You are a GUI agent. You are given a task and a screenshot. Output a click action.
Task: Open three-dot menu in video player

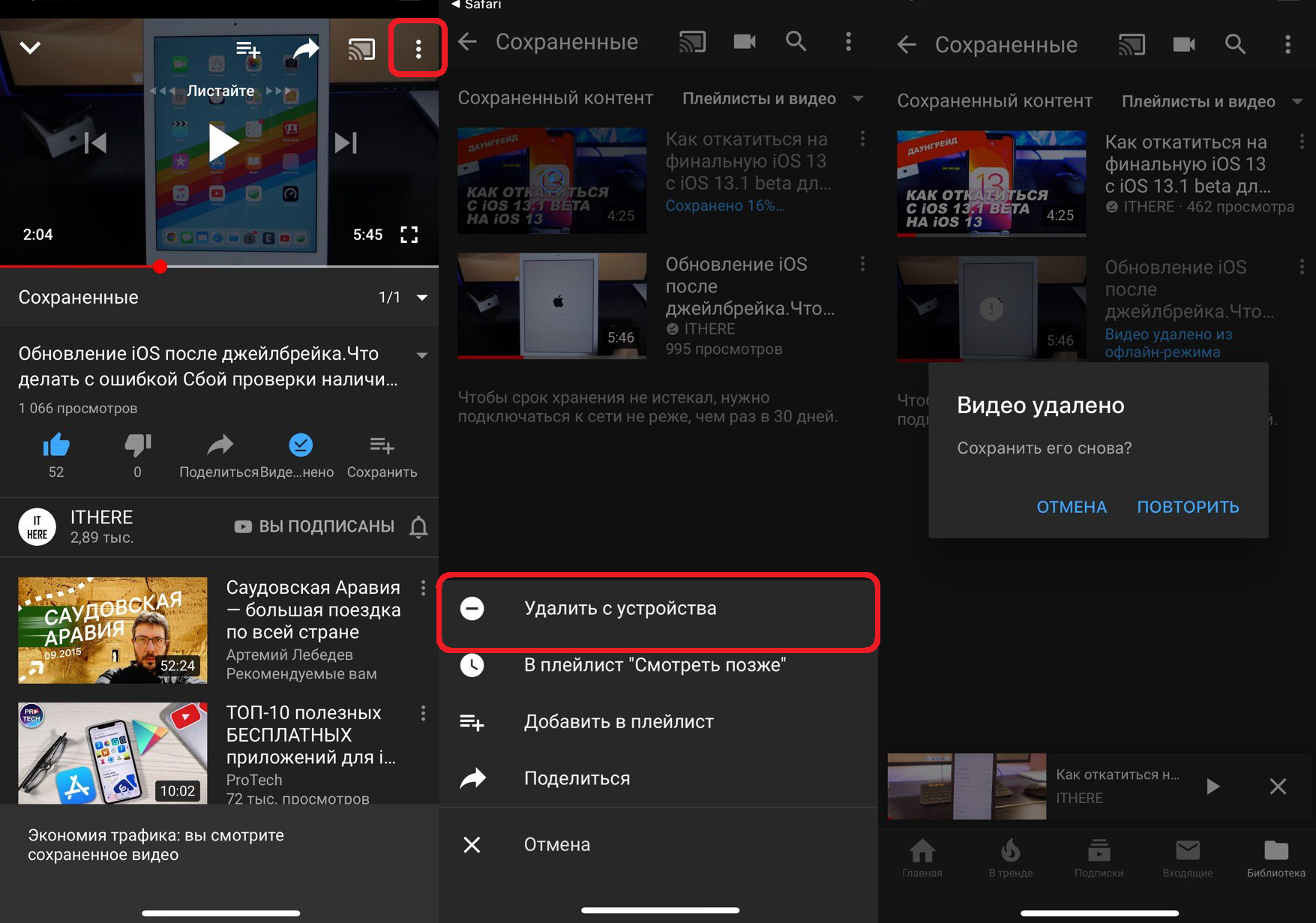coord(418,49)
